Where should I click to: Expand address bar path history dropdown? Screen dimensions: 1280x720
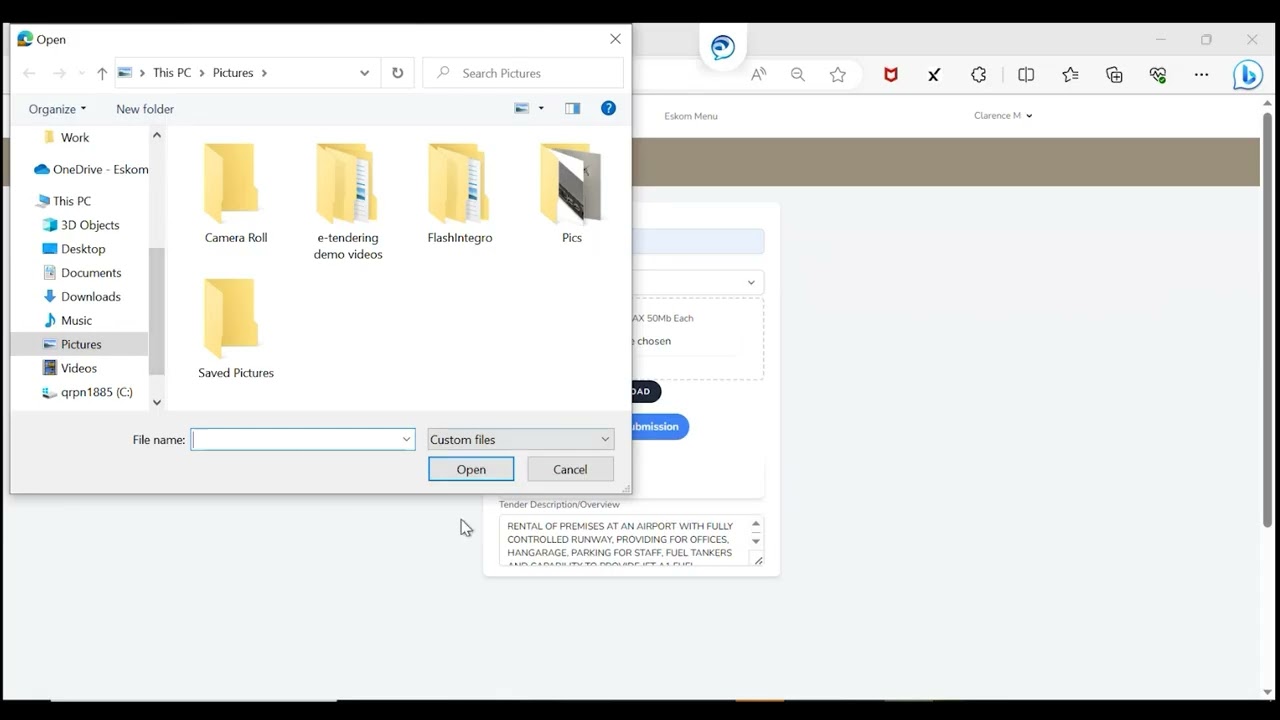(364, 73)
